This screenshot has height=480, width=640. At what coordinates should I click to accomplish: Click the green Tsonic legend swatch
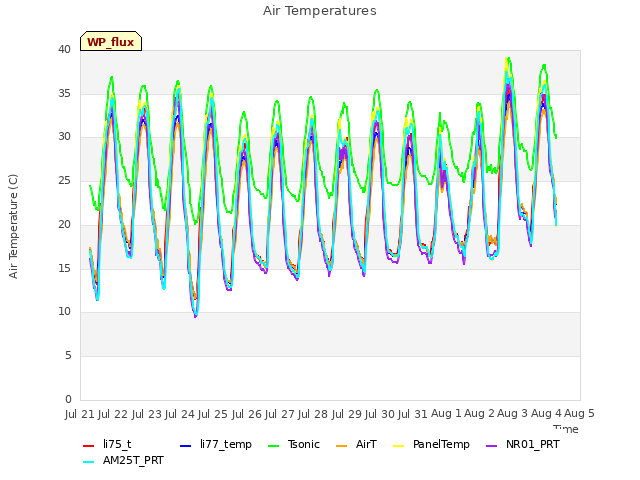click(273, 446)
